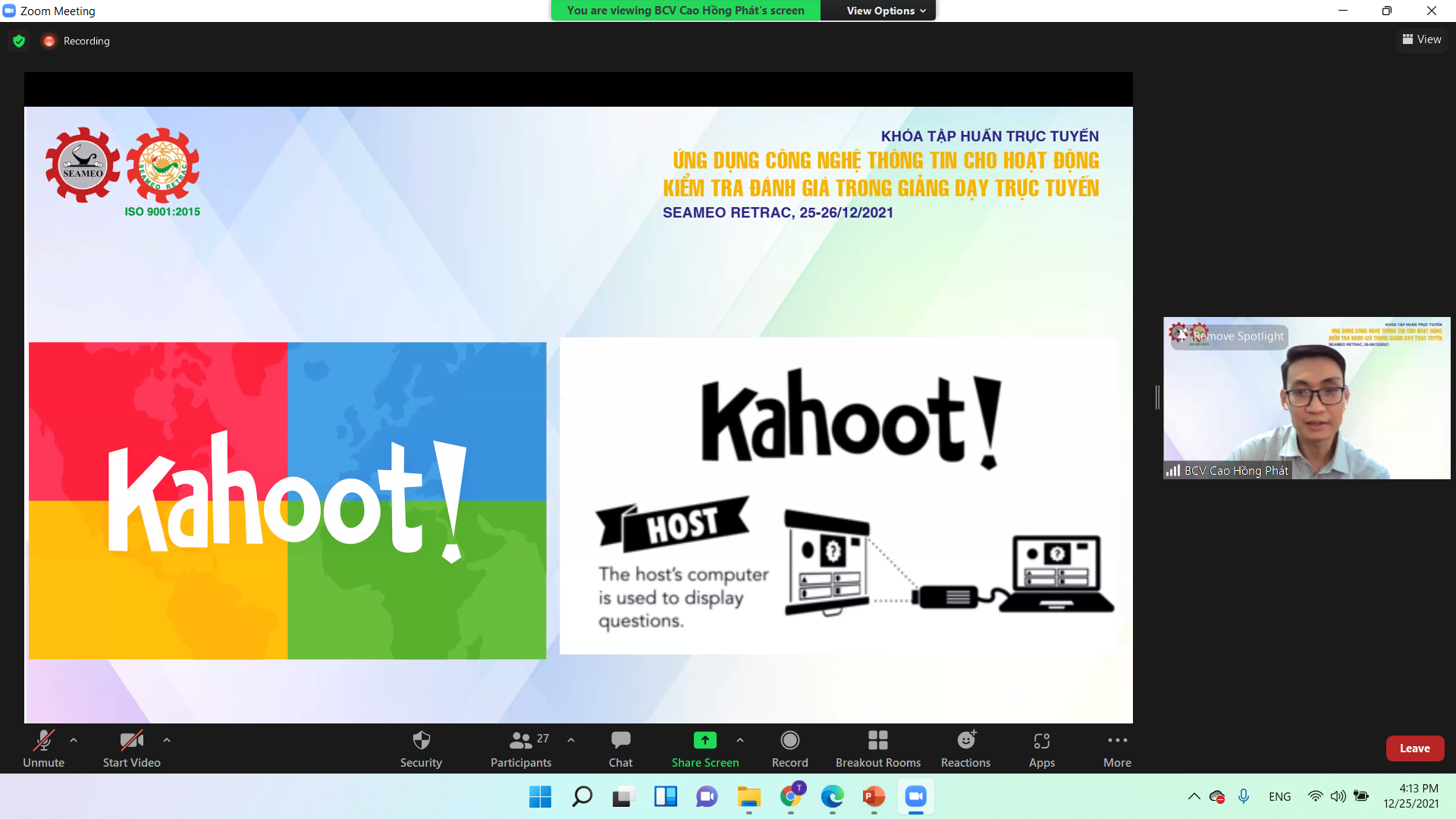Click the Record button

pos(790,748)
